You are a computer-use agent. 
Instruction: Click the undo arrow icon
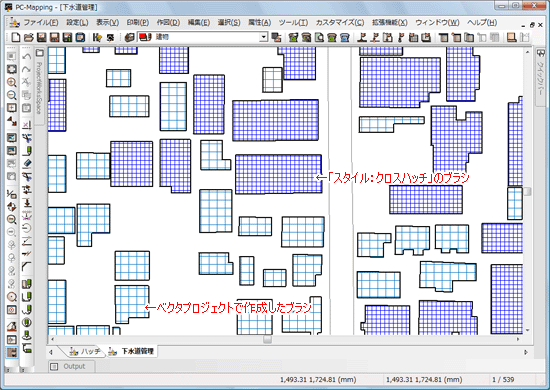pyautogui.click(x=26, y=57)
